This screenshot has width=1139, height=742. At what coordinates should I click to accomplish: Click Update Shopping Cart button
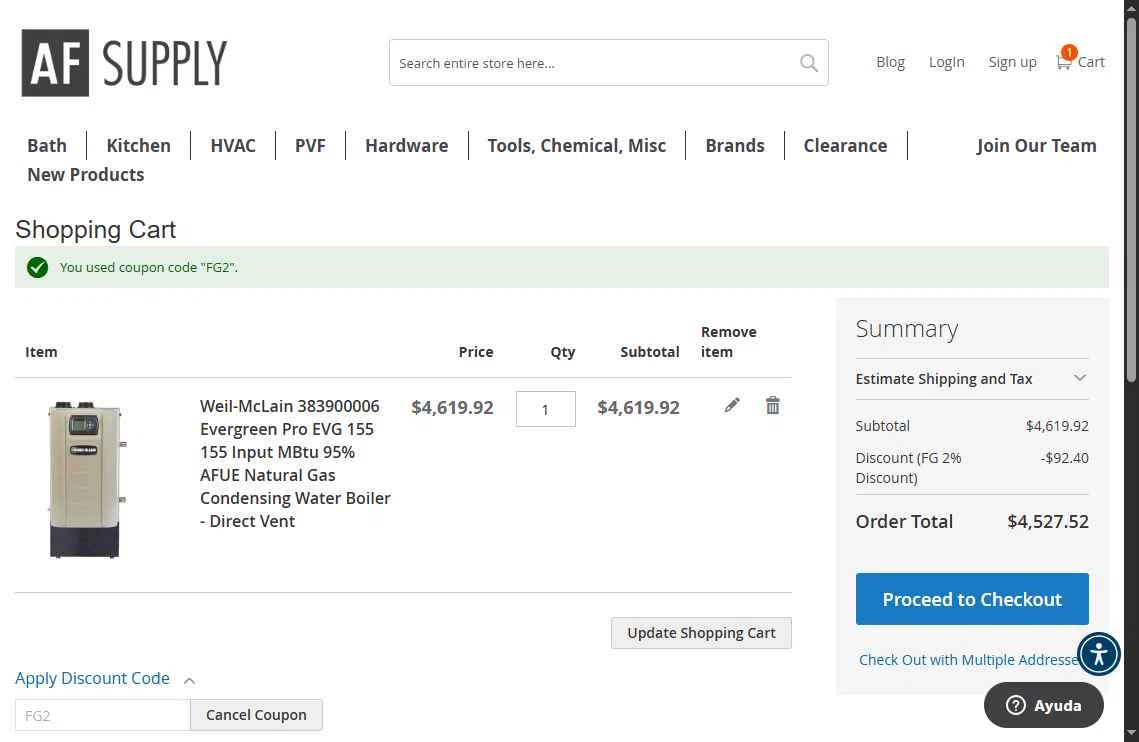click(701, 633)
